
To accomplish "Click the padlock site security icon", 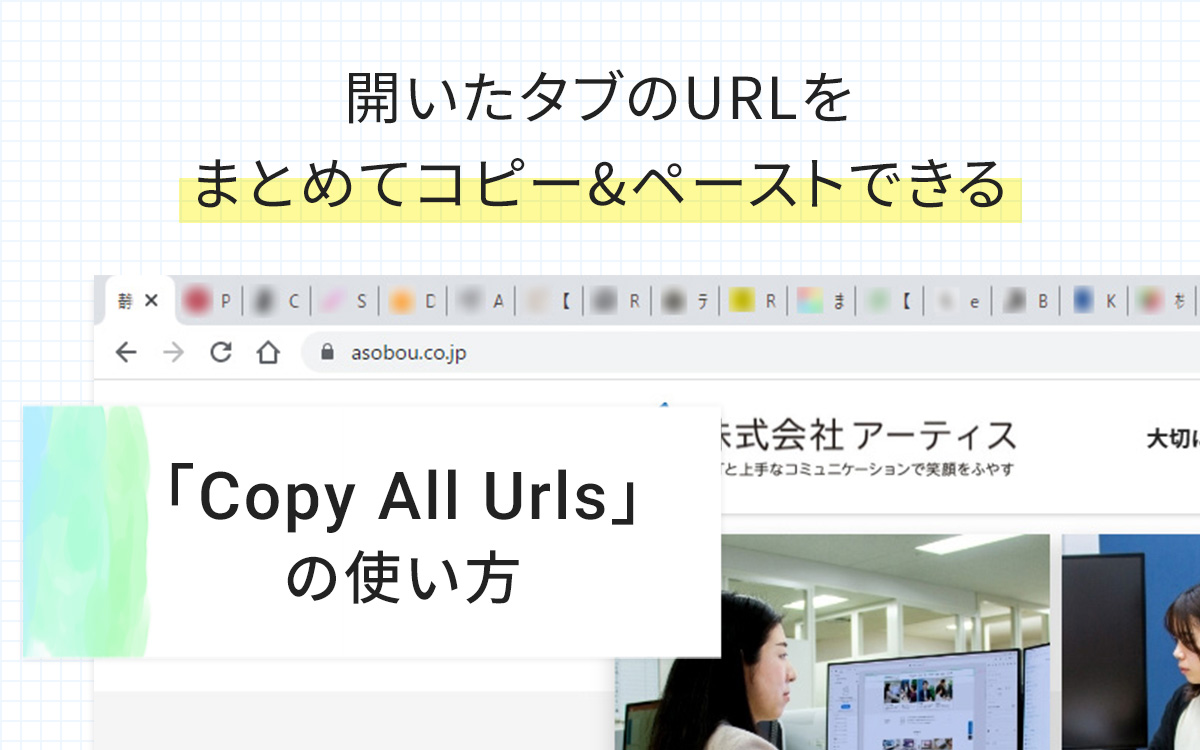I will point(326,352).
